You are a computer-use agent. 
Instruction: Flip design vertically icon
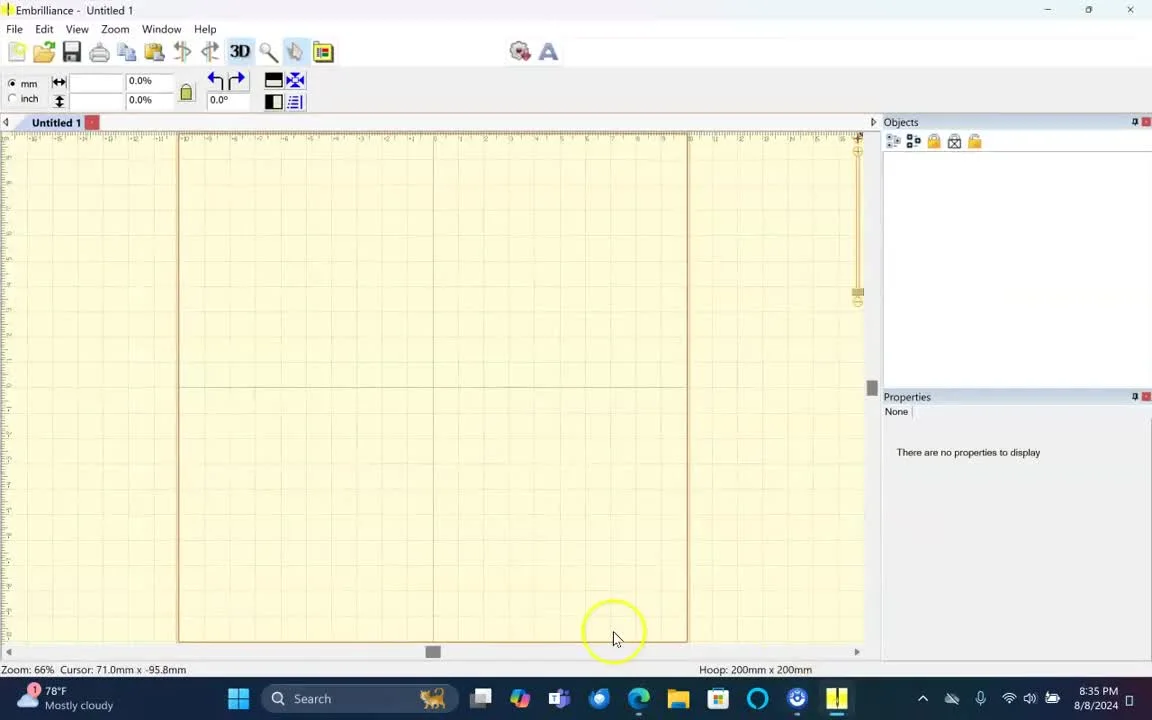[x=273, y=80]
